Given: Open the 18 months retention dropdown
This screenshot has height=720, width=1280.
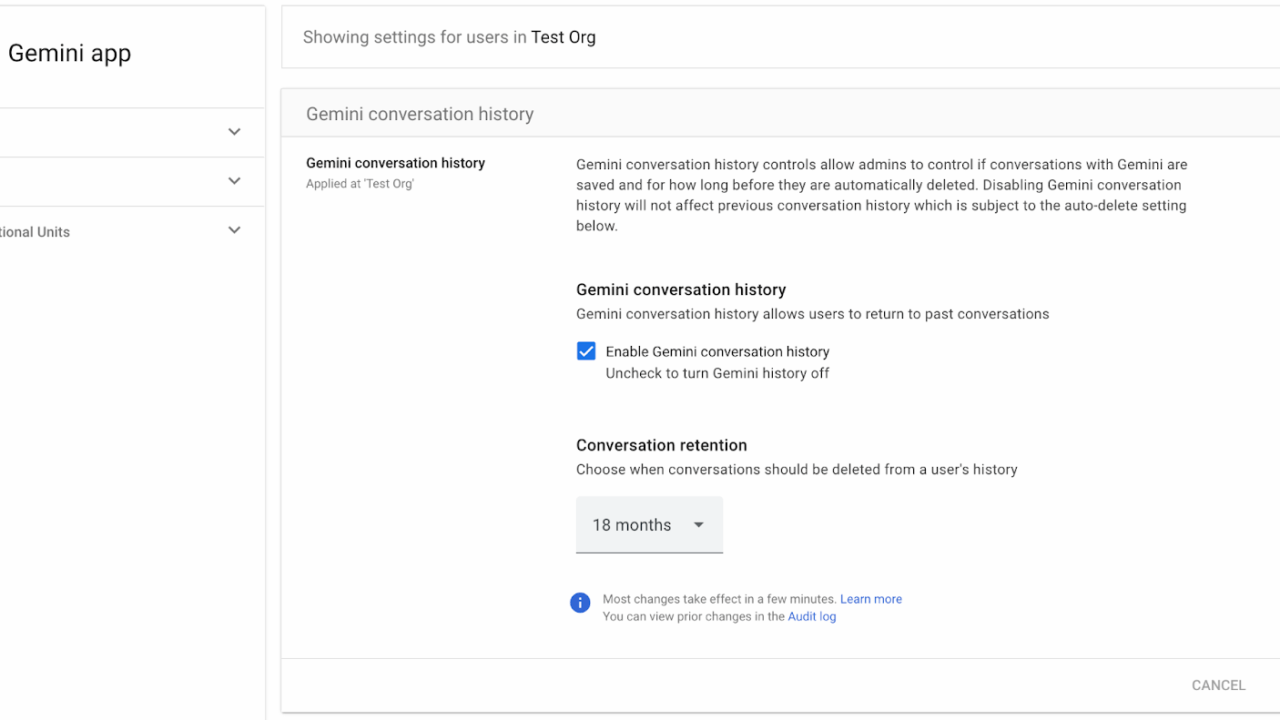Looking at the screenshot, I should point(649,525).
